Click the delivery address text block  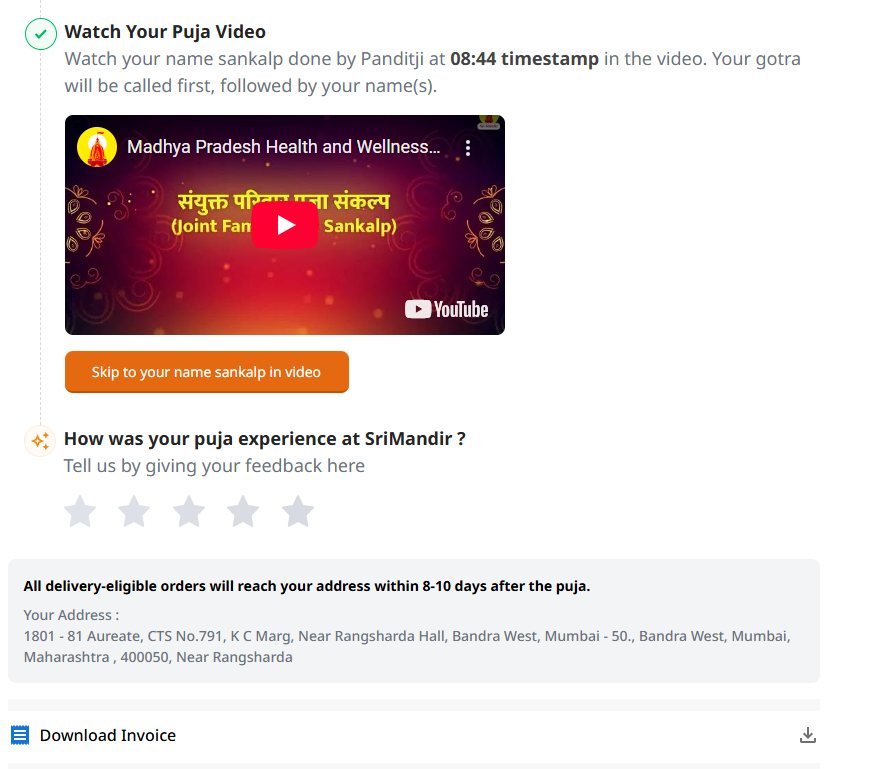point(407,646)
